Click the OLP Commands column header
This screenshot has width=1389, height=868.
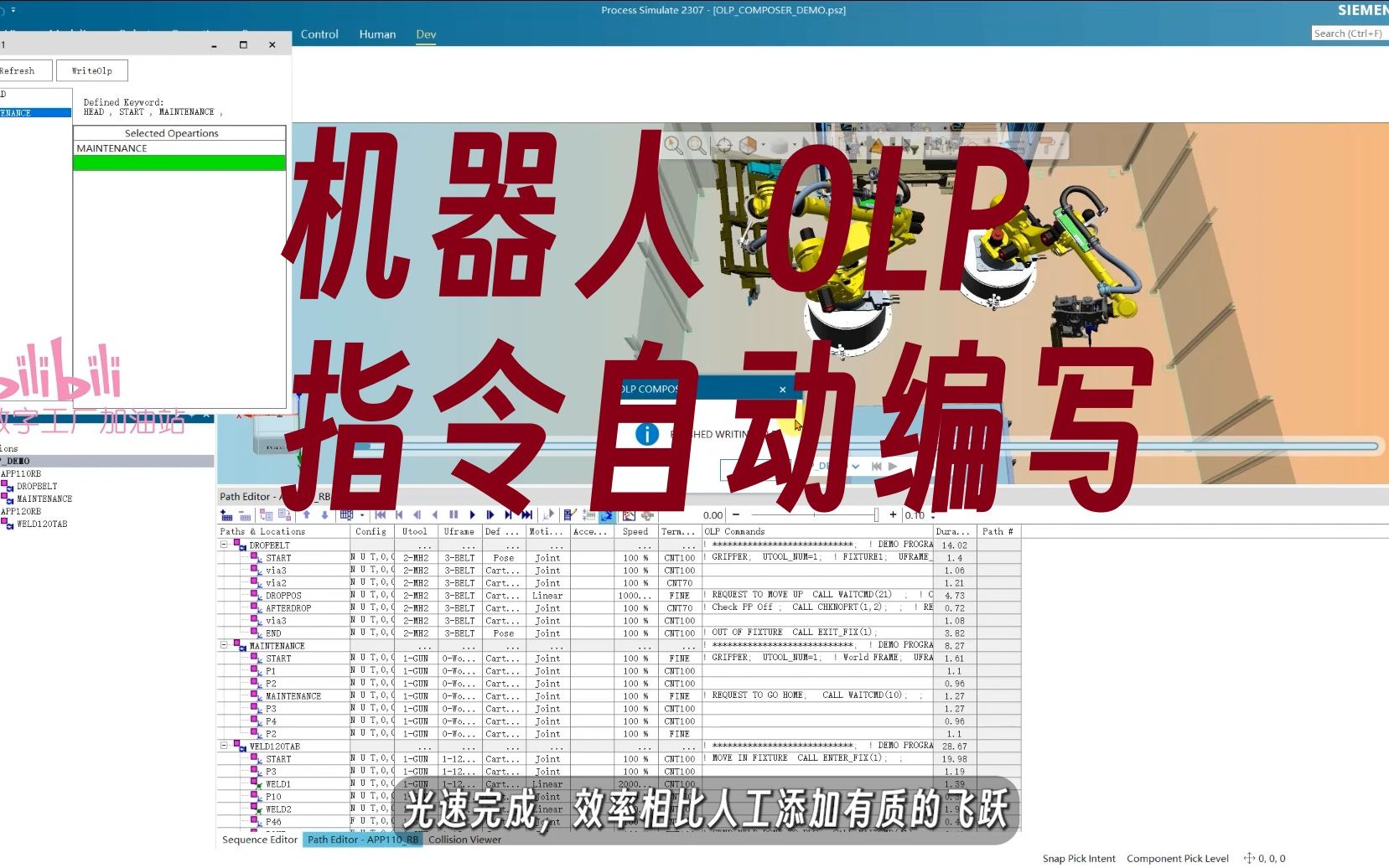point(817,531)
